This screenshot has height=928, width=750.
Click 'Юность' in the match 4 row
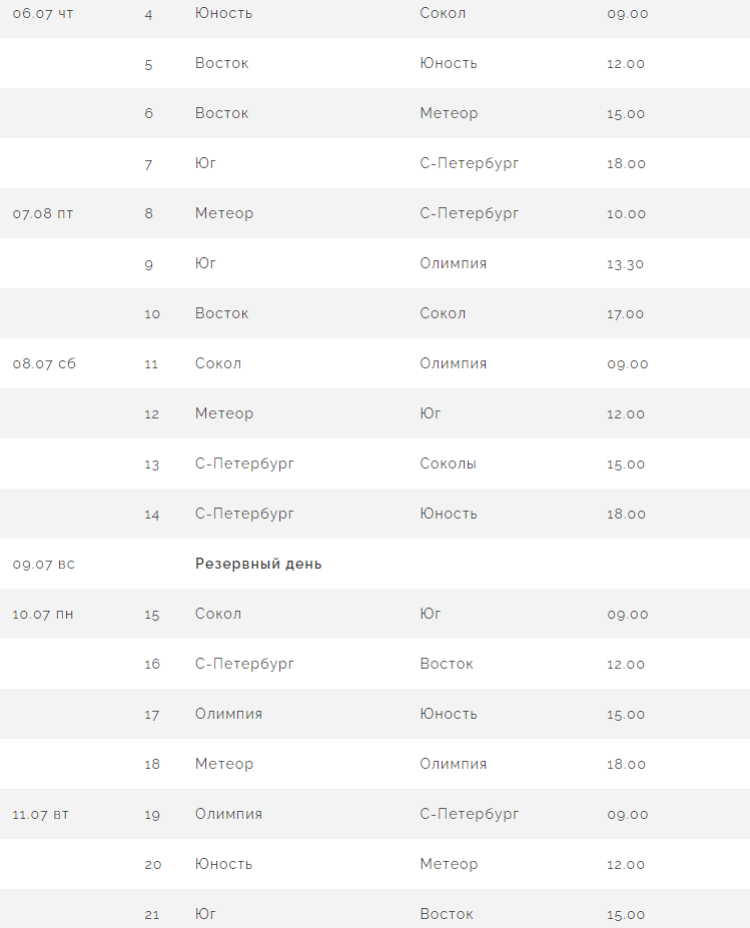tap(224, 14)
